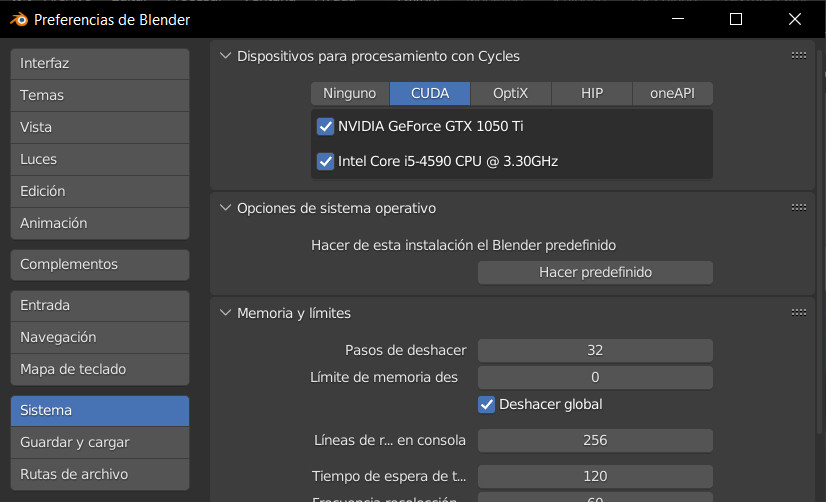Select the CUDA compute backend
Image resolution: width=826 pixels, height=502 pixels.
click(x=430, y=93)
